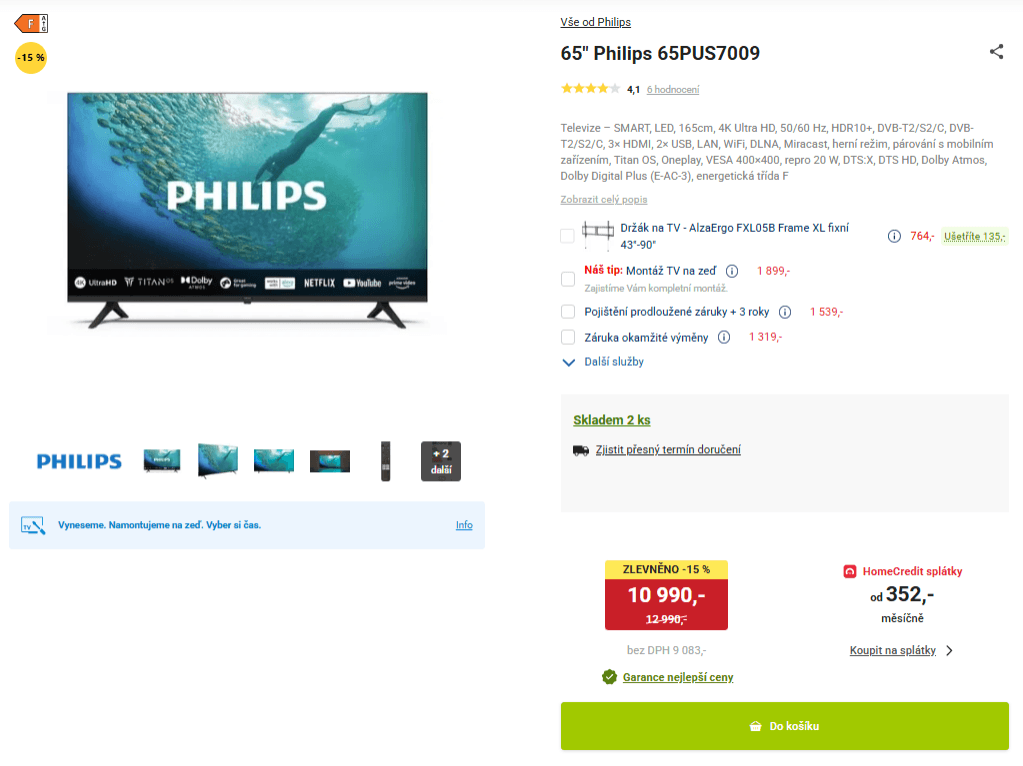
Task: Open the Vše od Philips link
Action: point(595,22)
